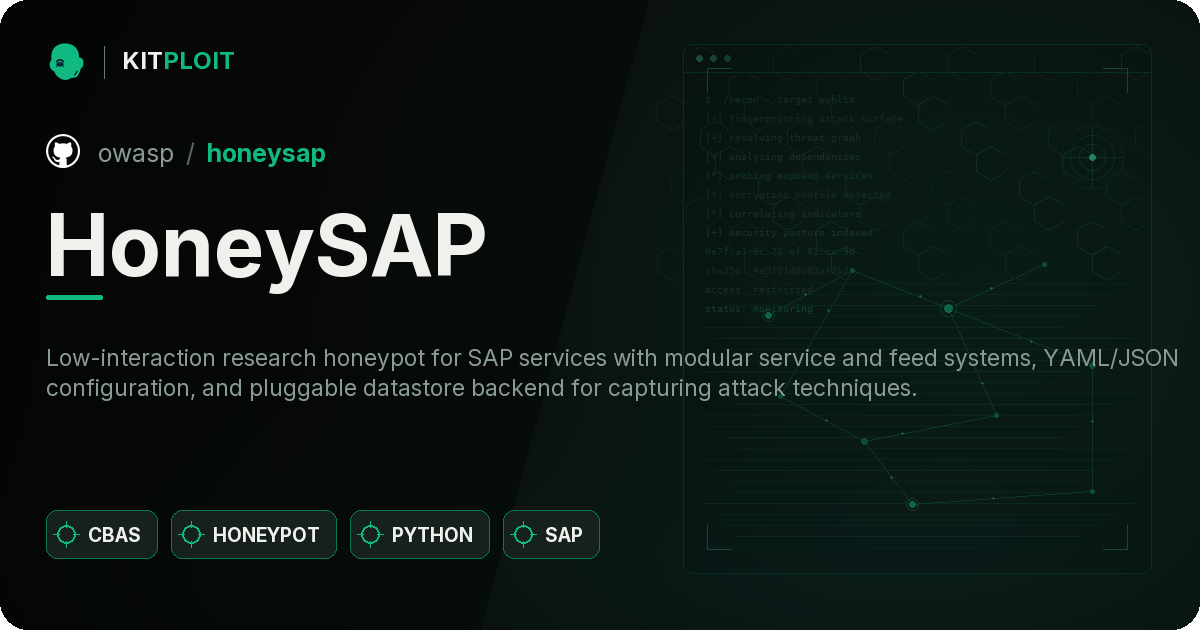Click the 'encryption profile detected' terminal line
This screenshot has width=1200, height=630.
point(797,195)
